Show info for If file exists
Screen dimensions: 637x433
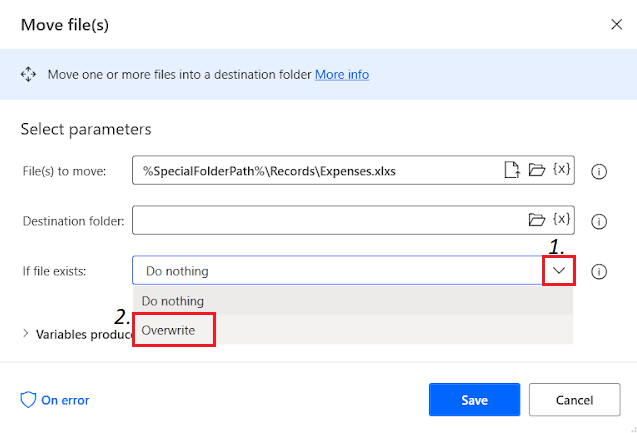coord(600,271)
